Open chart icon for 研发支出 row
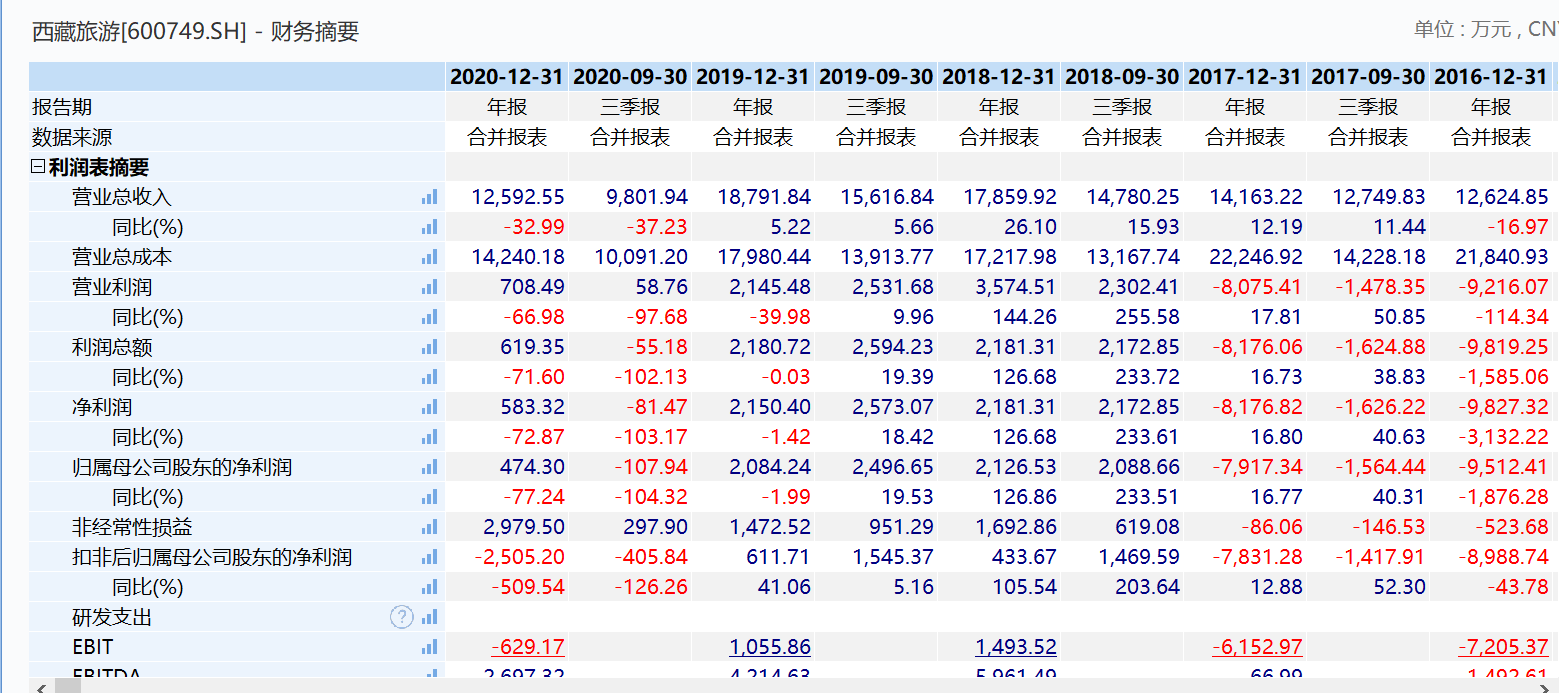The image size is (1559, 693). point(430,618)
